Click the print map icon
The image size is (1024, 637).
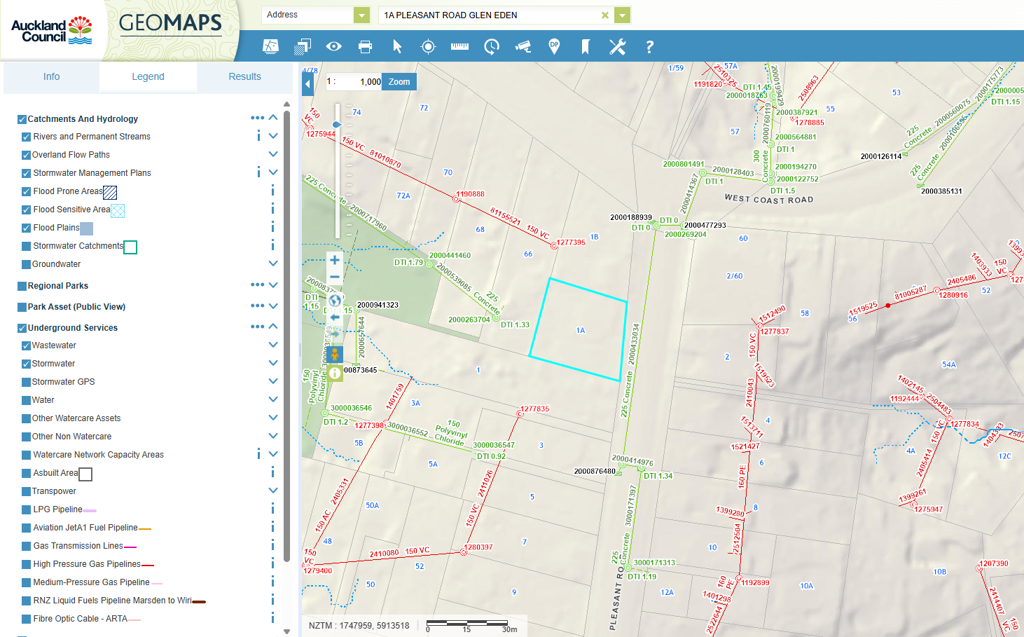[365, 46]
